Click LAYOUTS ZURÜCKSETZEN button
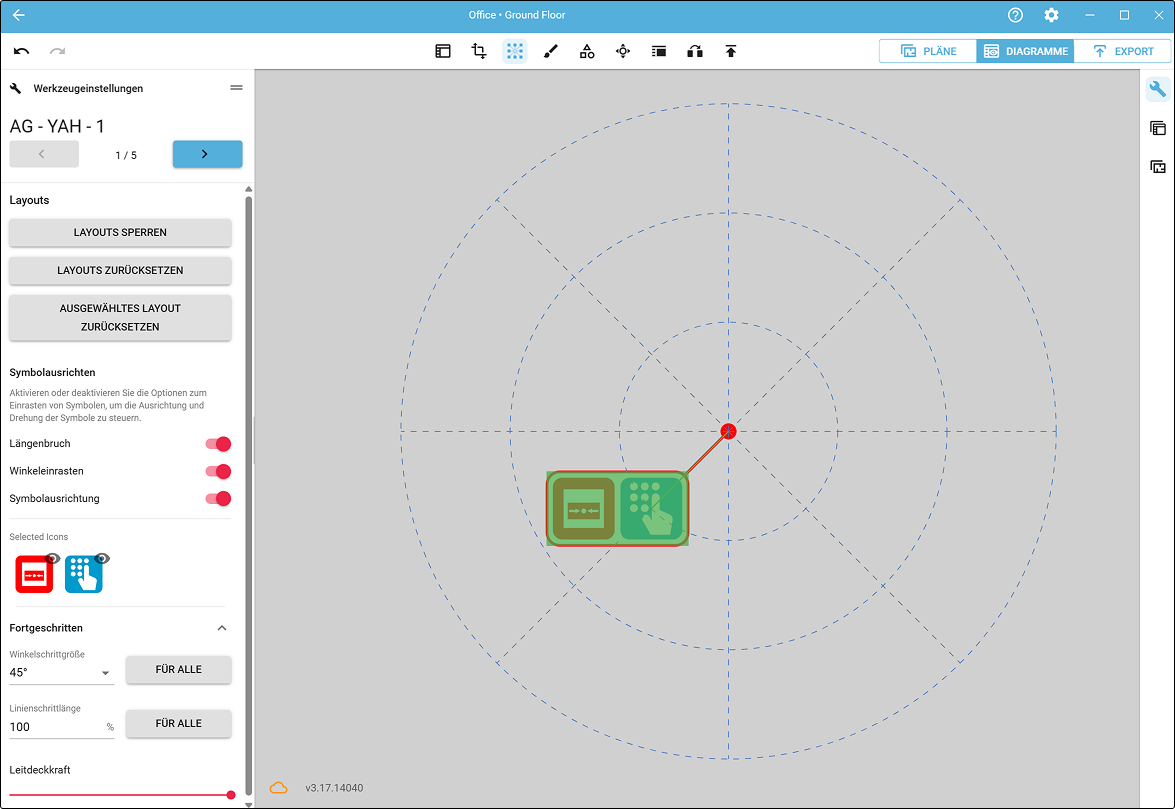 120,270
